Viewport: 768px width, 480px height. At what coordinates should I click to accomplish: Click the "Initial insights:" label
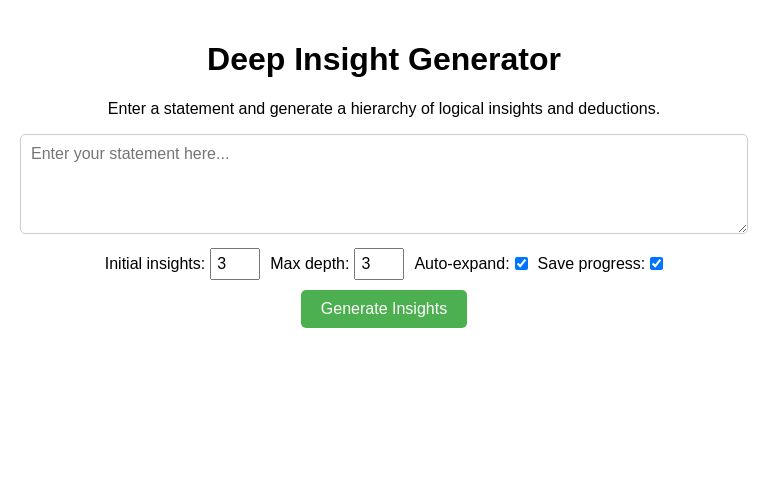coord(155,264)
